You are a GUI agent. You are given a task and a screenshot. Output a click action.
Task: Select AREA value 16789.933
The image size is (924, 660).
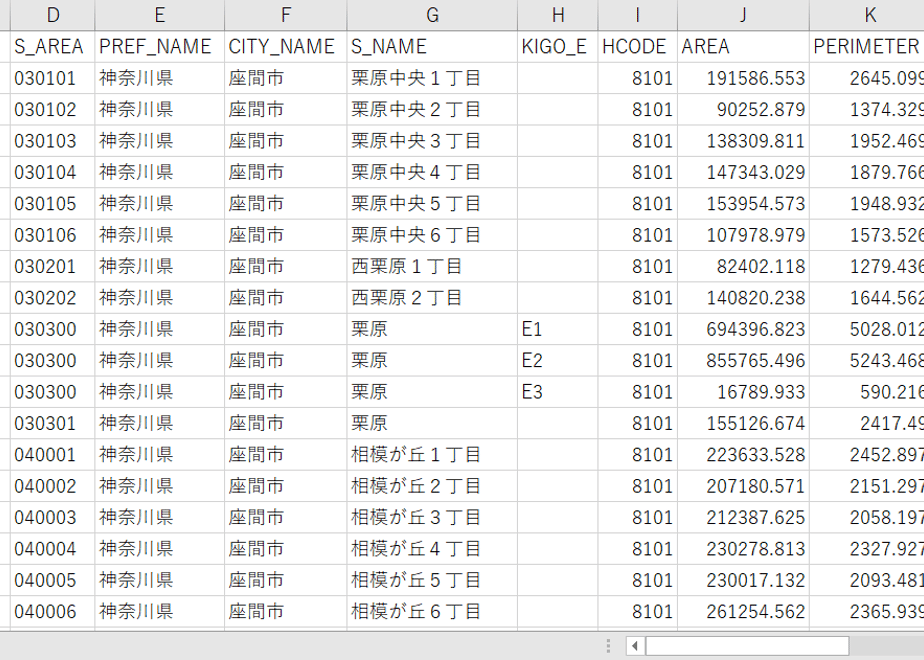[x=744, y=392]
